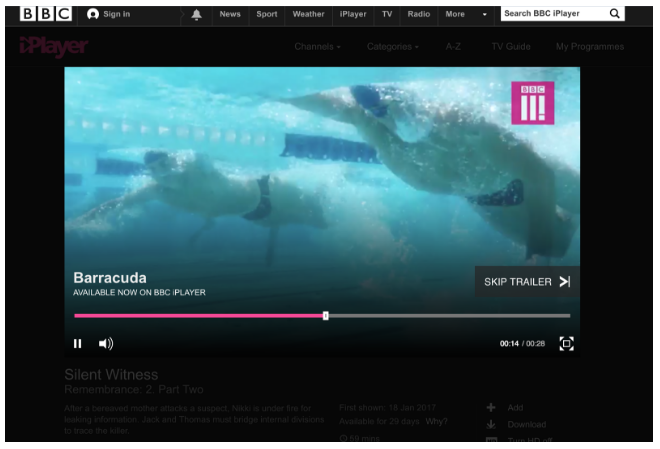This screenshot has width=660, height=449.
Task: Open iPlayer in the top navigation
Action: [353, 14]
